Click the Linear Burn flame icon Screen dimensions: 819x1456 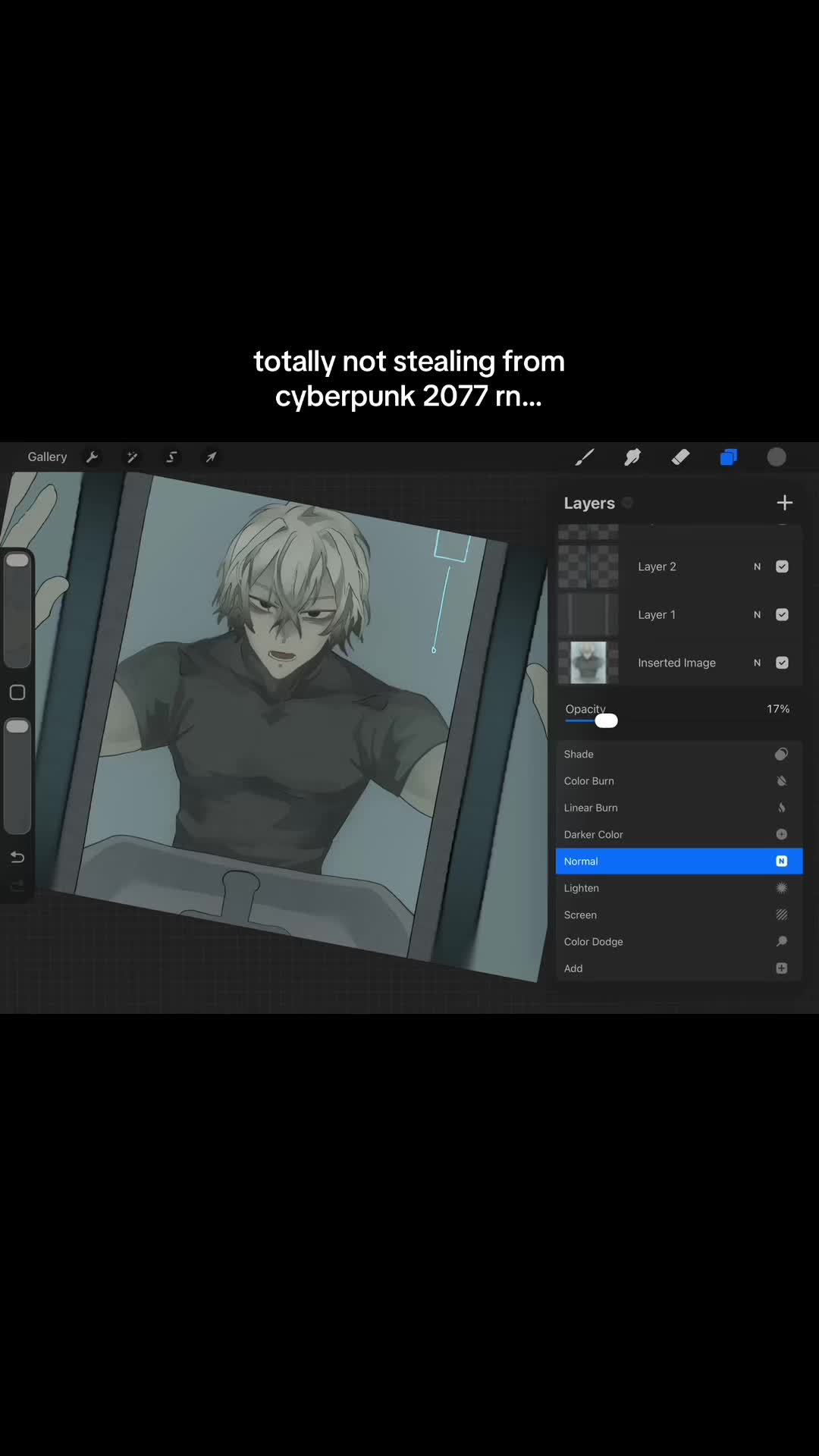click(x=782, y=808)
